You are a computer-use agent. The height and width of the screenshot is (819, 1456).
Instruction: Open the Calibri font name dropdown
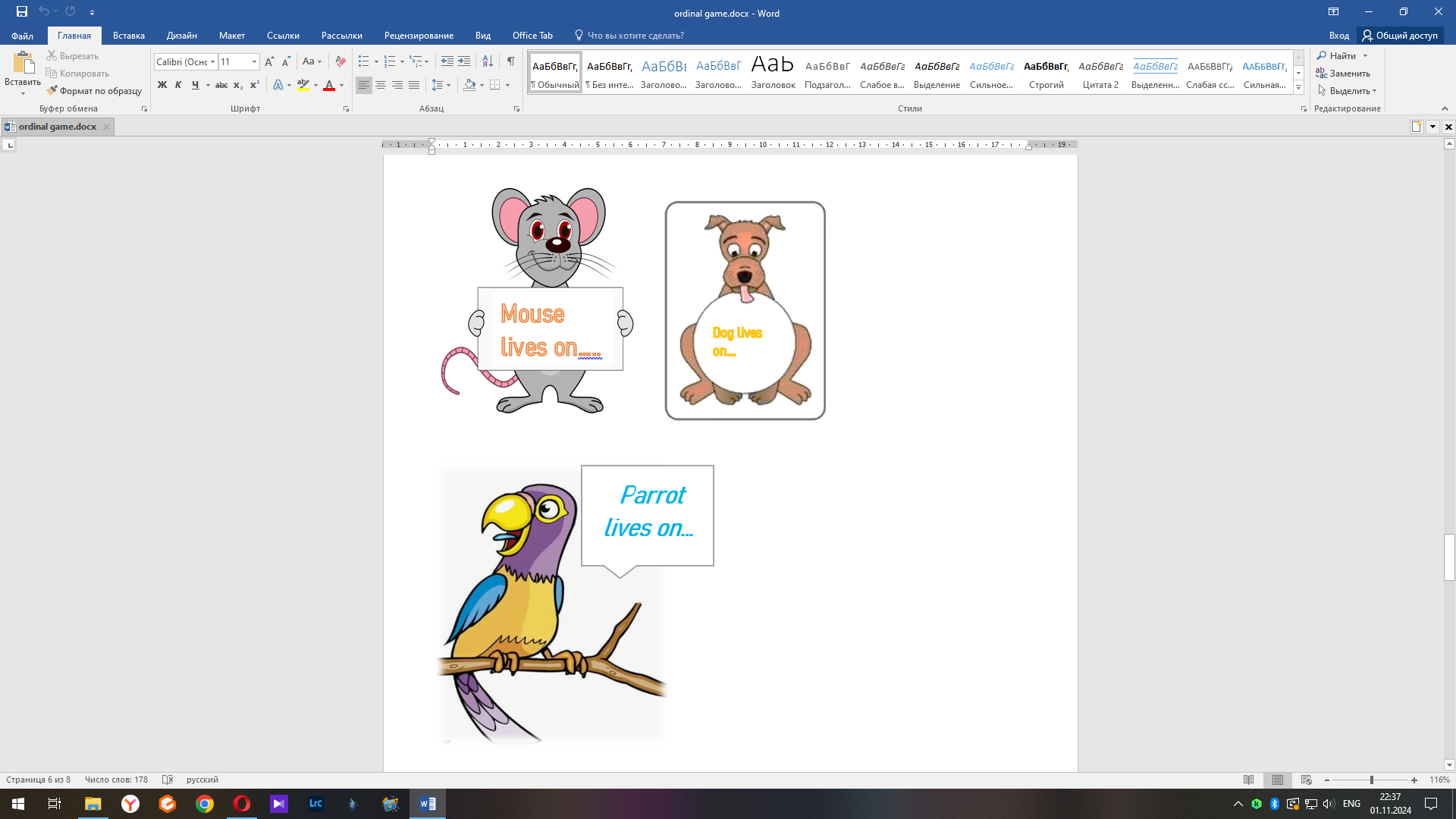point(213,61)
